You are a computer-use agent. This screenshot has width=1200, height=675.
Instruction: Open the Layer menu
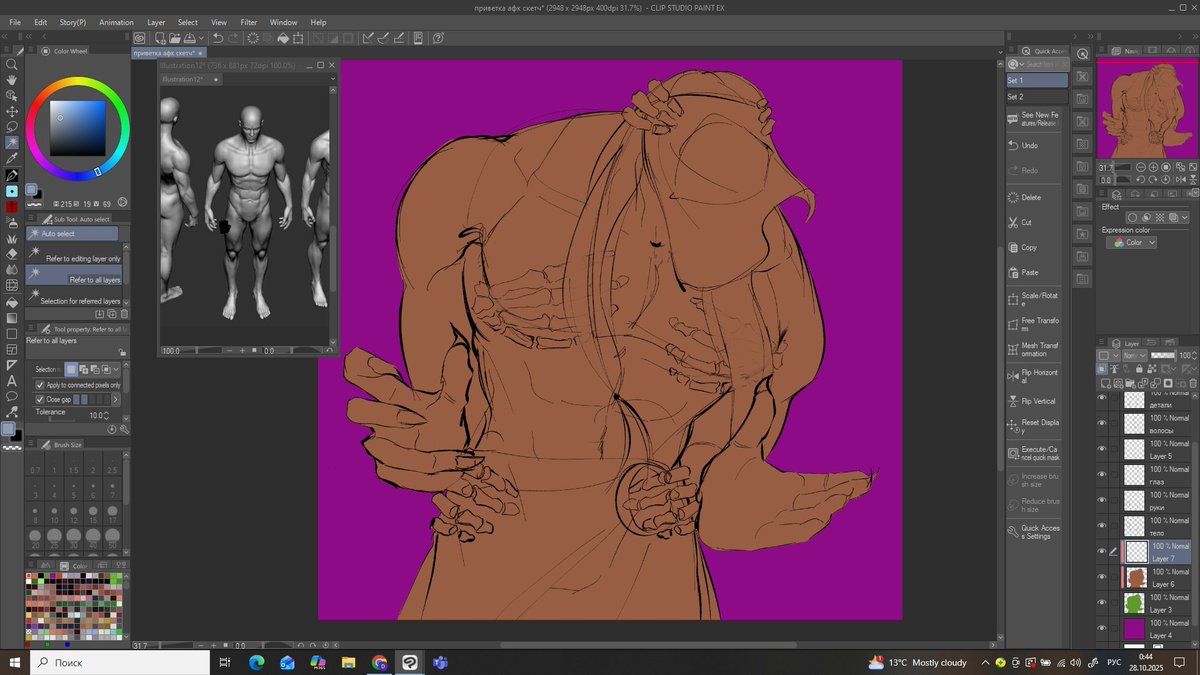point(156,22)
